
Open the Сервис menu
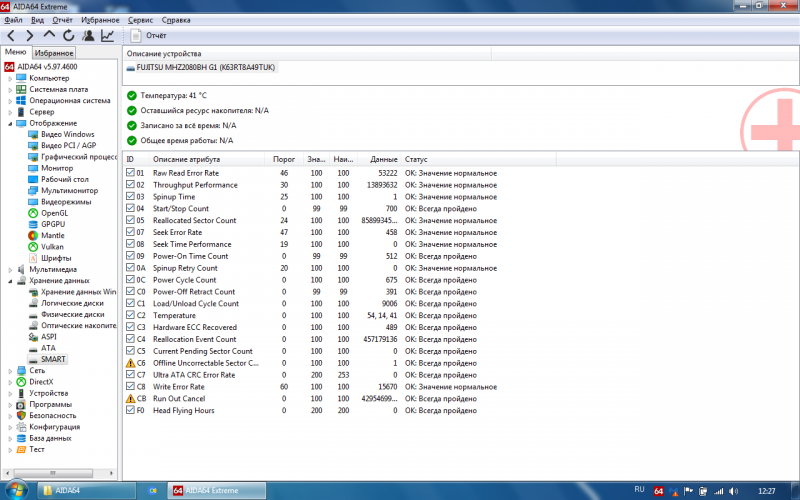[141, 20]
